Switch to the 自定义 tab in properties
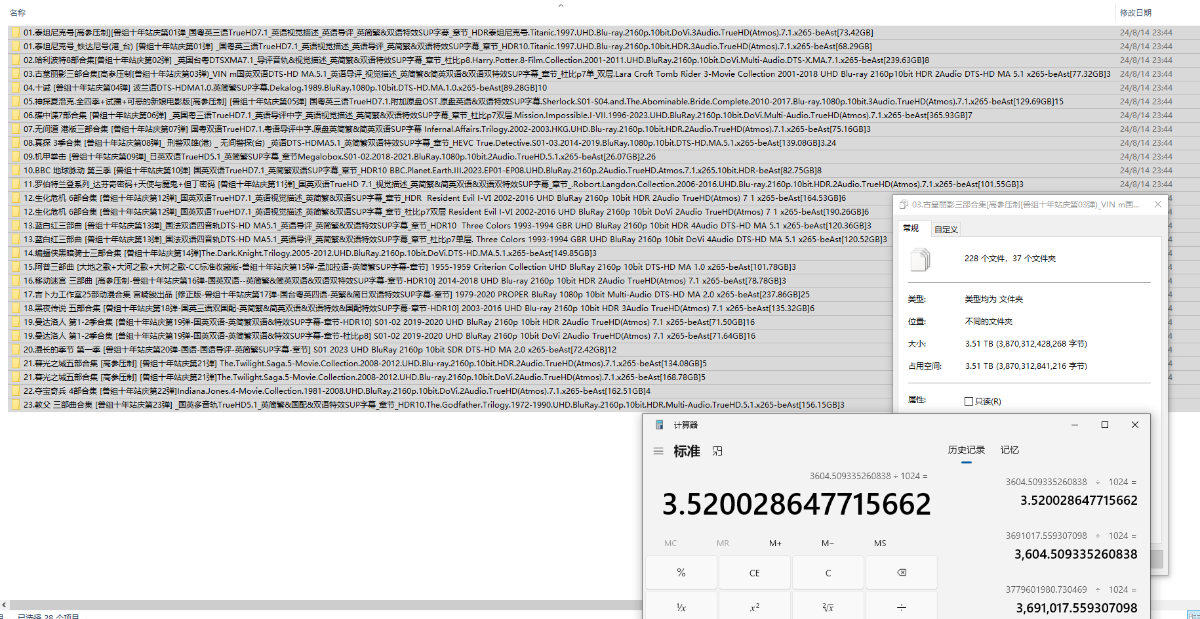 pyautogui.click(x=945, y=229)
